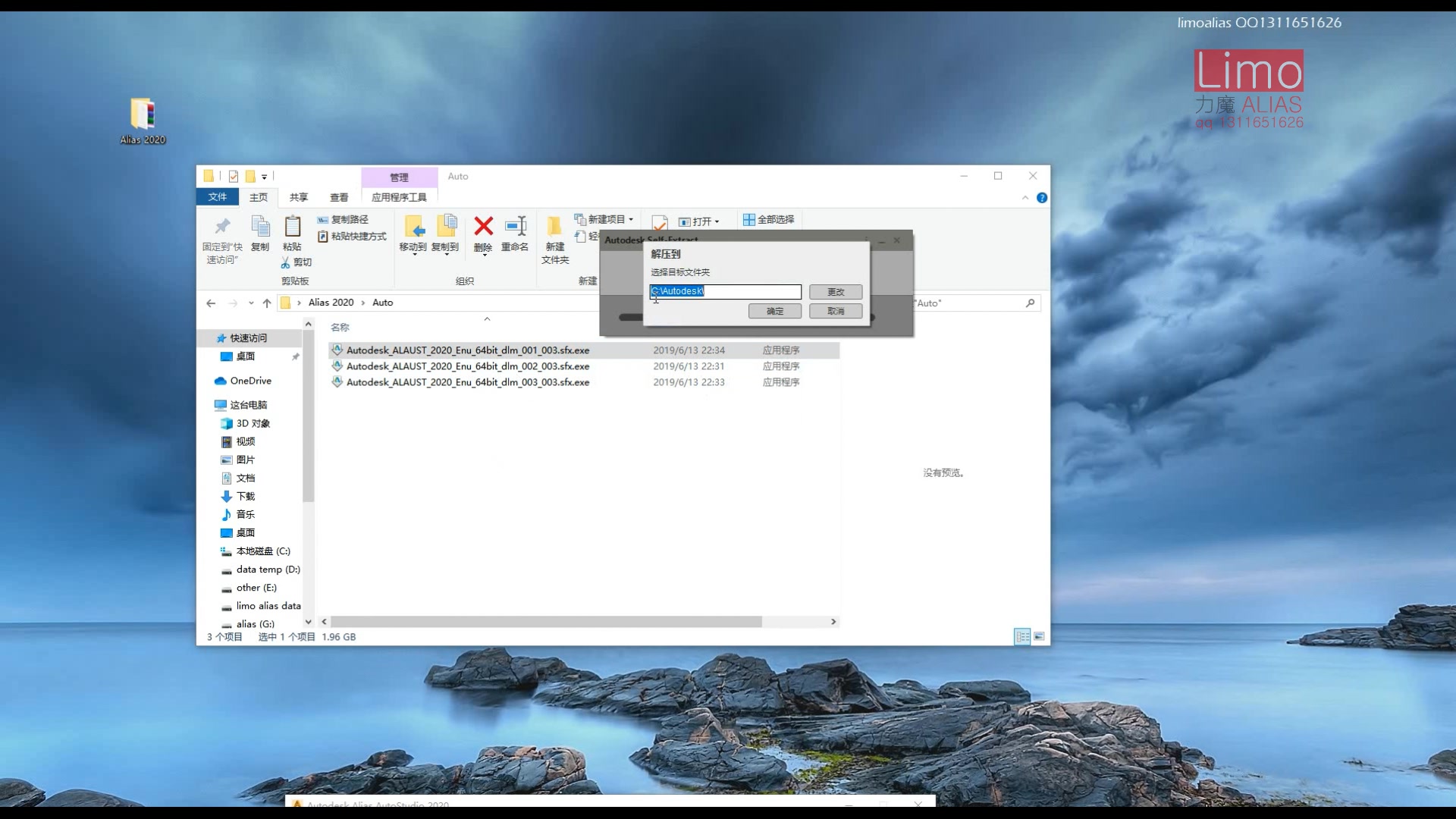
Task: Open the Share ribbon tab
Action: point(299,197)
